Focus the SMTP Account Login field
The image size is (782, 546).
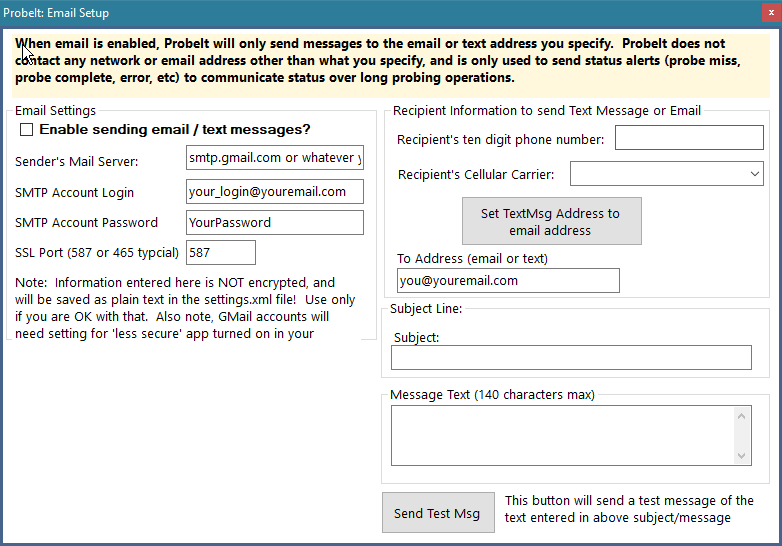275,192
